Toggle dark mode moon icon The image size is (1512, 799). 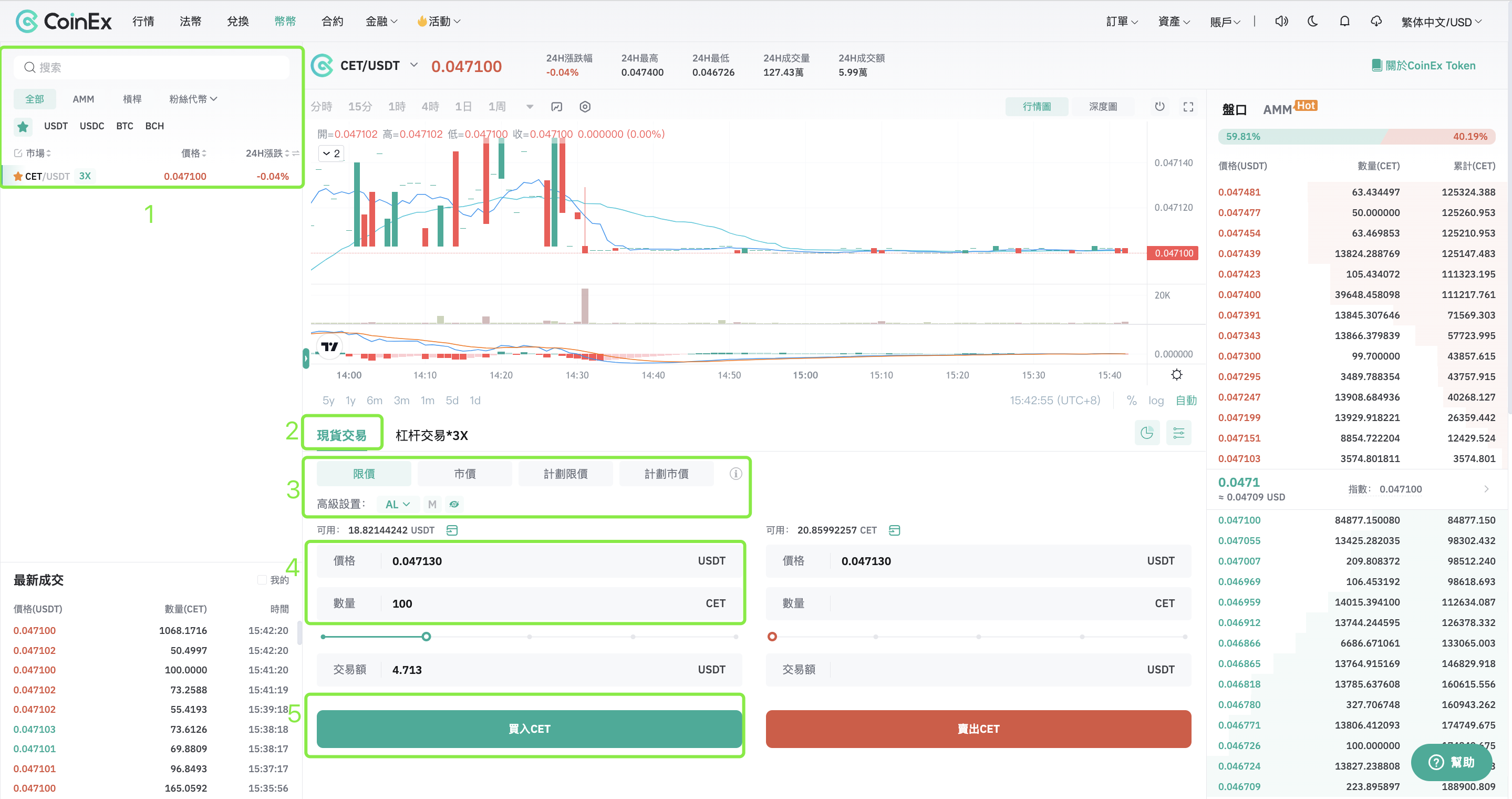1313,21
